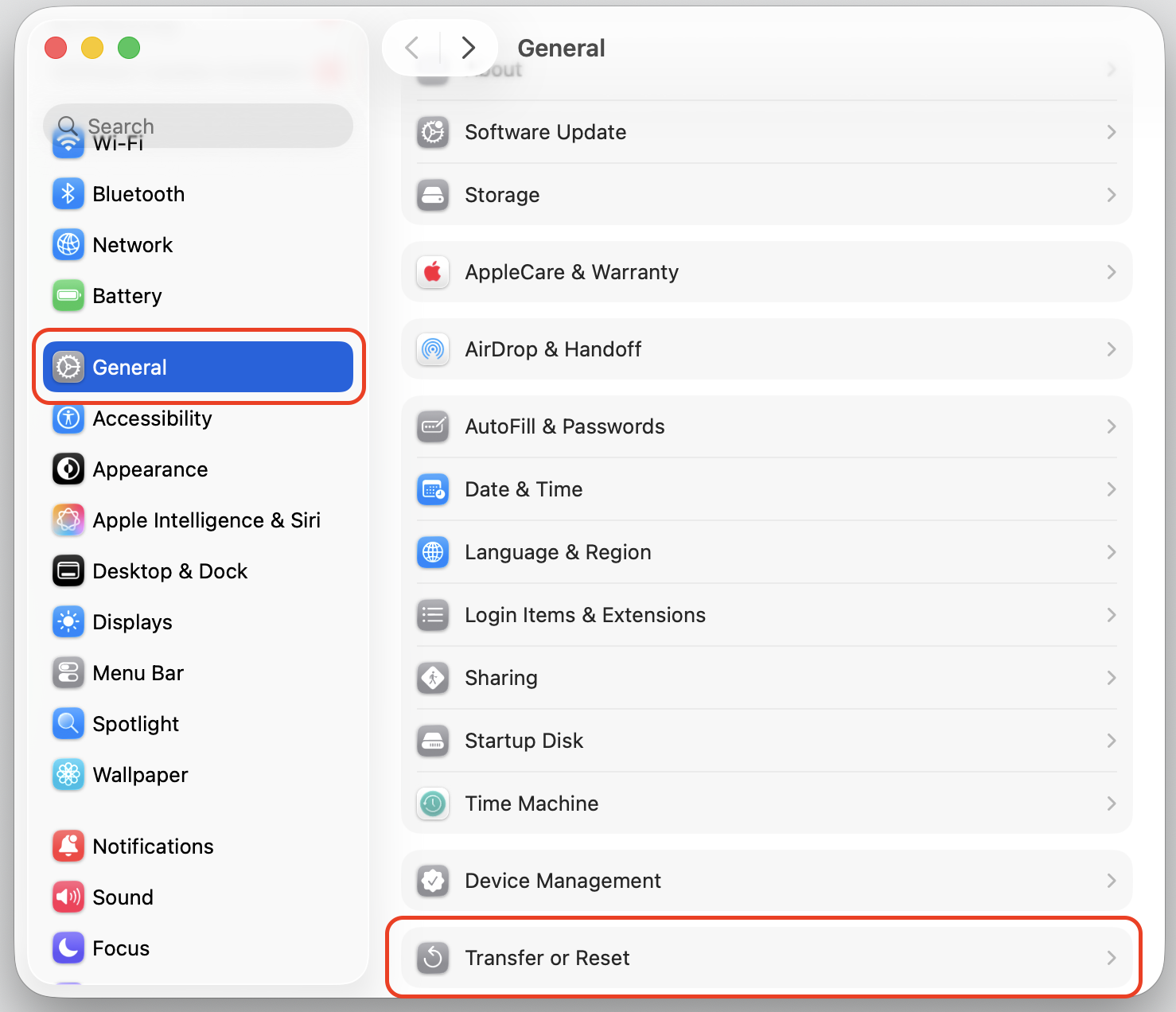
Task: Click the Appearance icon
Action: [x=68, y=469]
